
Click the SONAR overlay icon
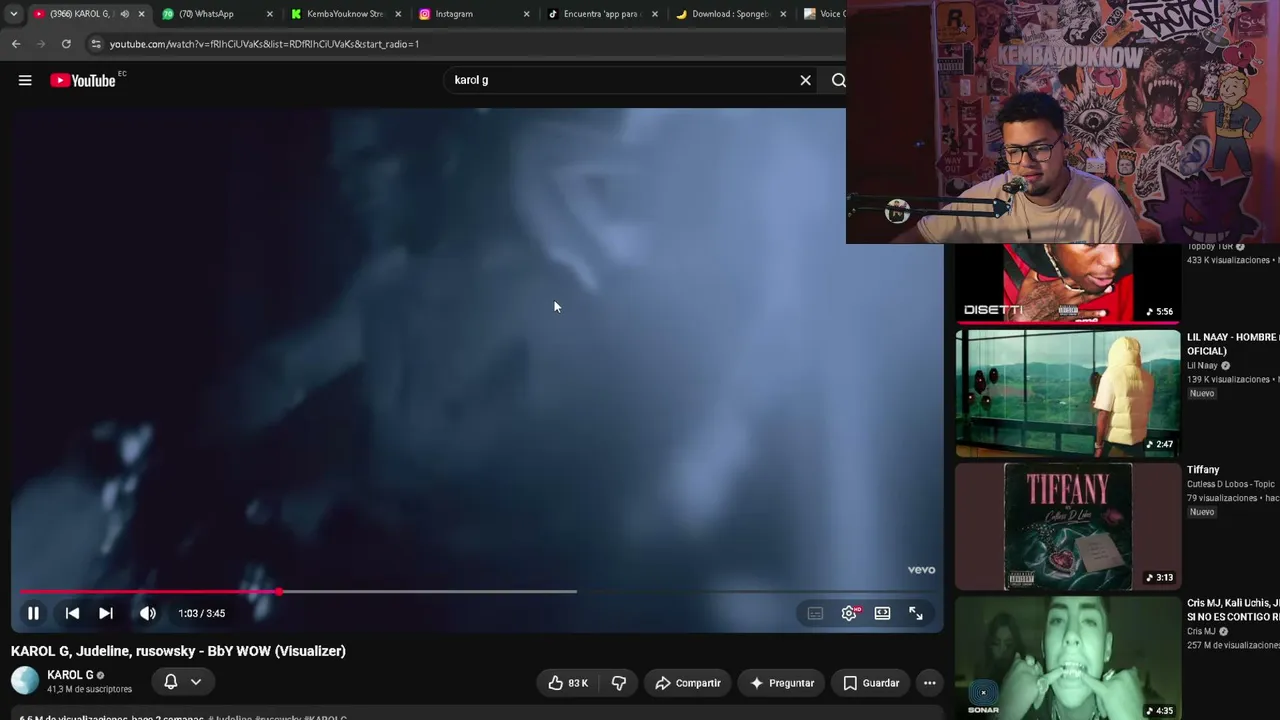tap(983, 697)
